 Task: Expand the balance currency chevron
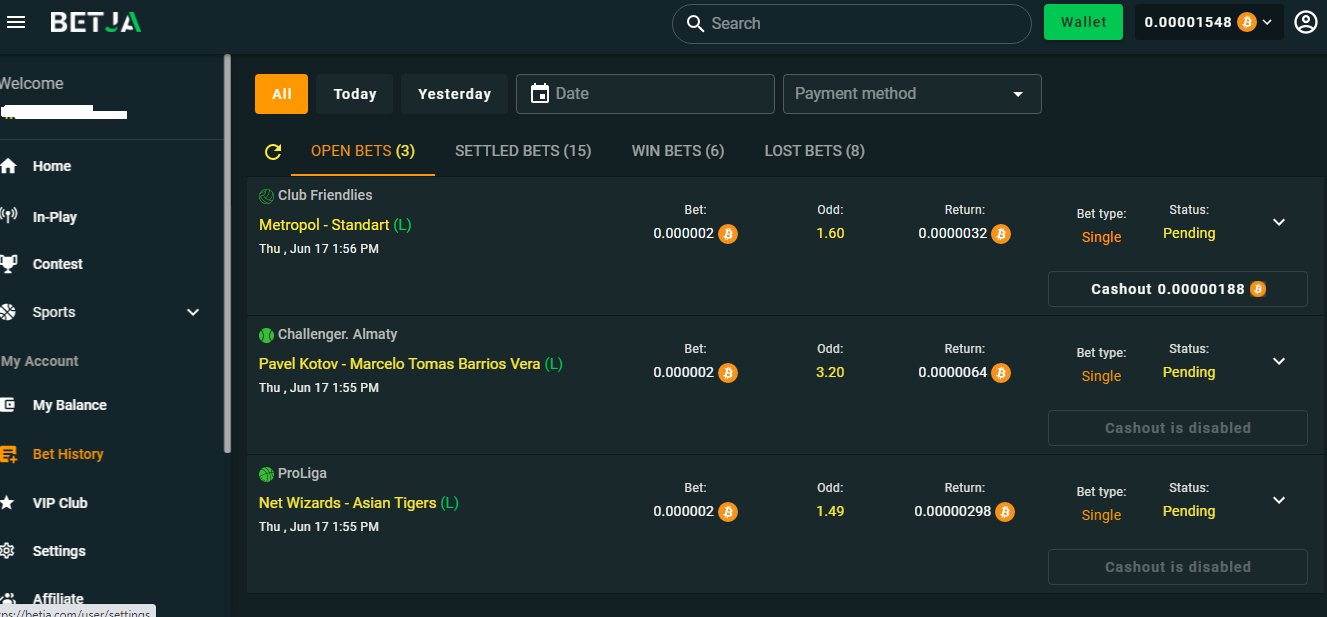coord(1268,22)
